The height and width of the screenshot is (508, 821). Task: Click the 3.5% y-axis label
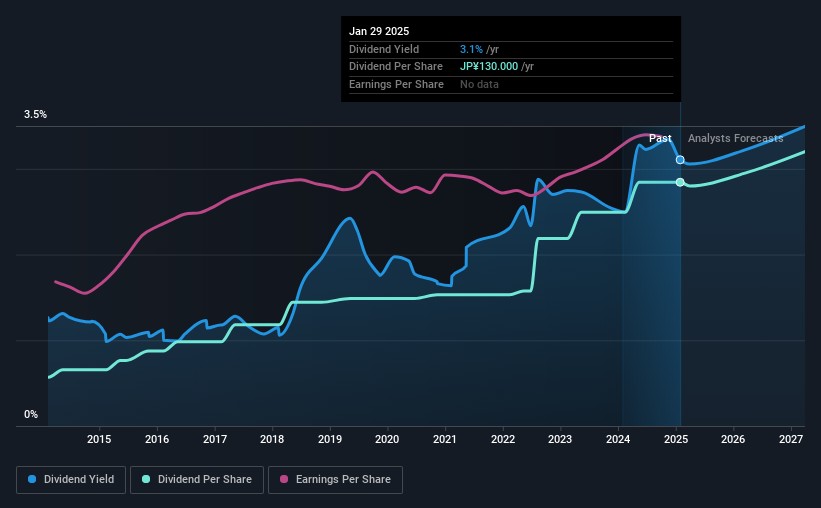[35, 114]
